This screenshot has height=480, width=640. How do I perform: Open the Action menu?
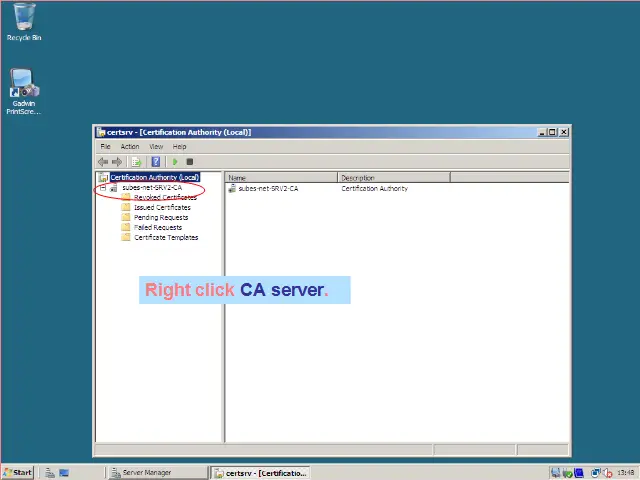tap(130, 146)
